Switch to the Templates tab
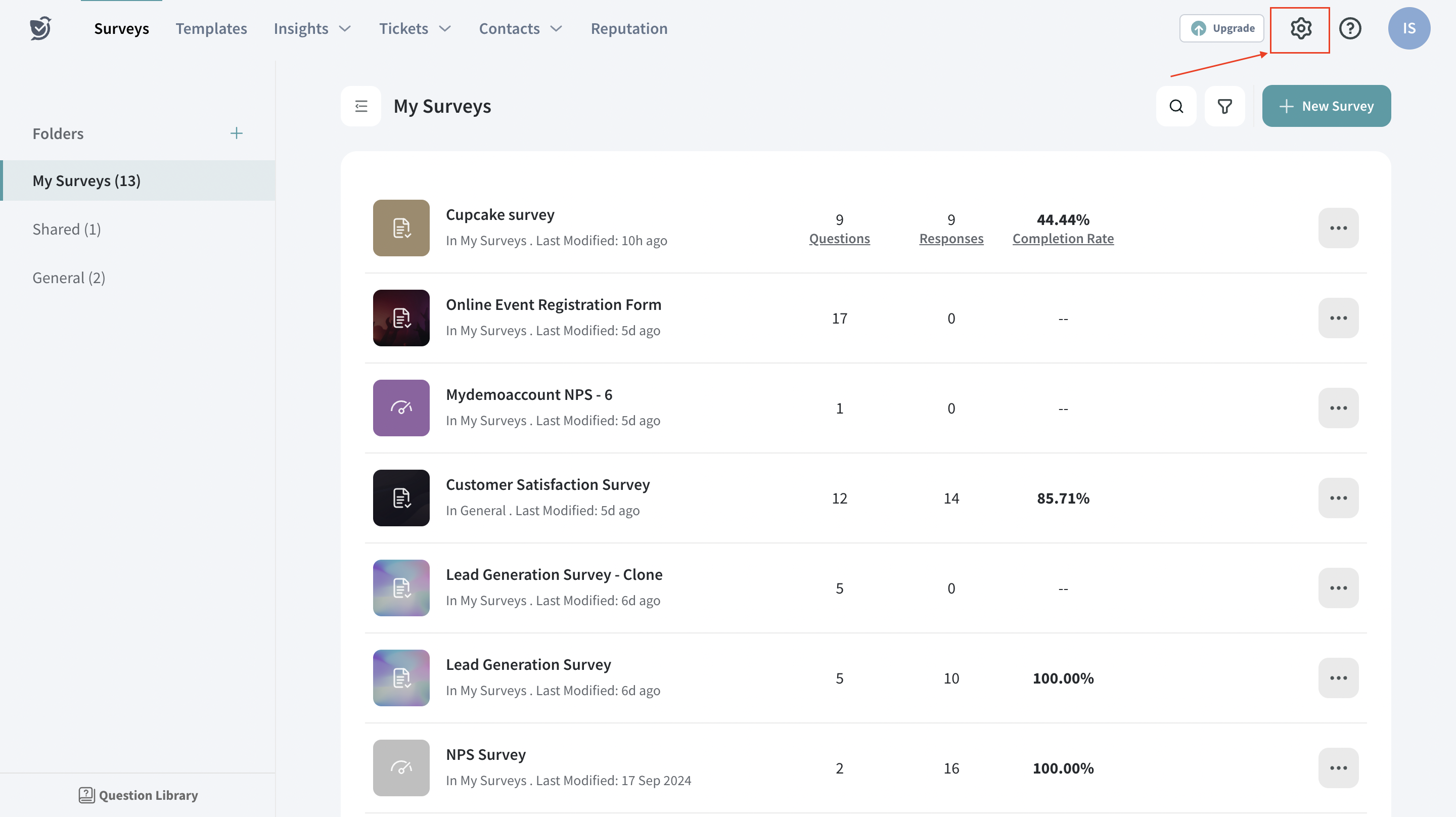1456x817 pixels. 211,28
